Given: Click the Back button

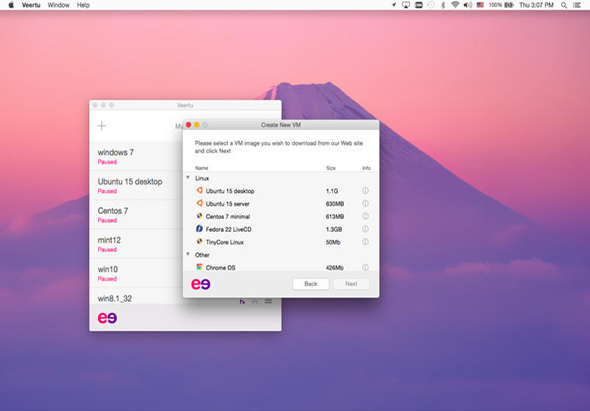Looking at the screenshot, I should 311,284.
